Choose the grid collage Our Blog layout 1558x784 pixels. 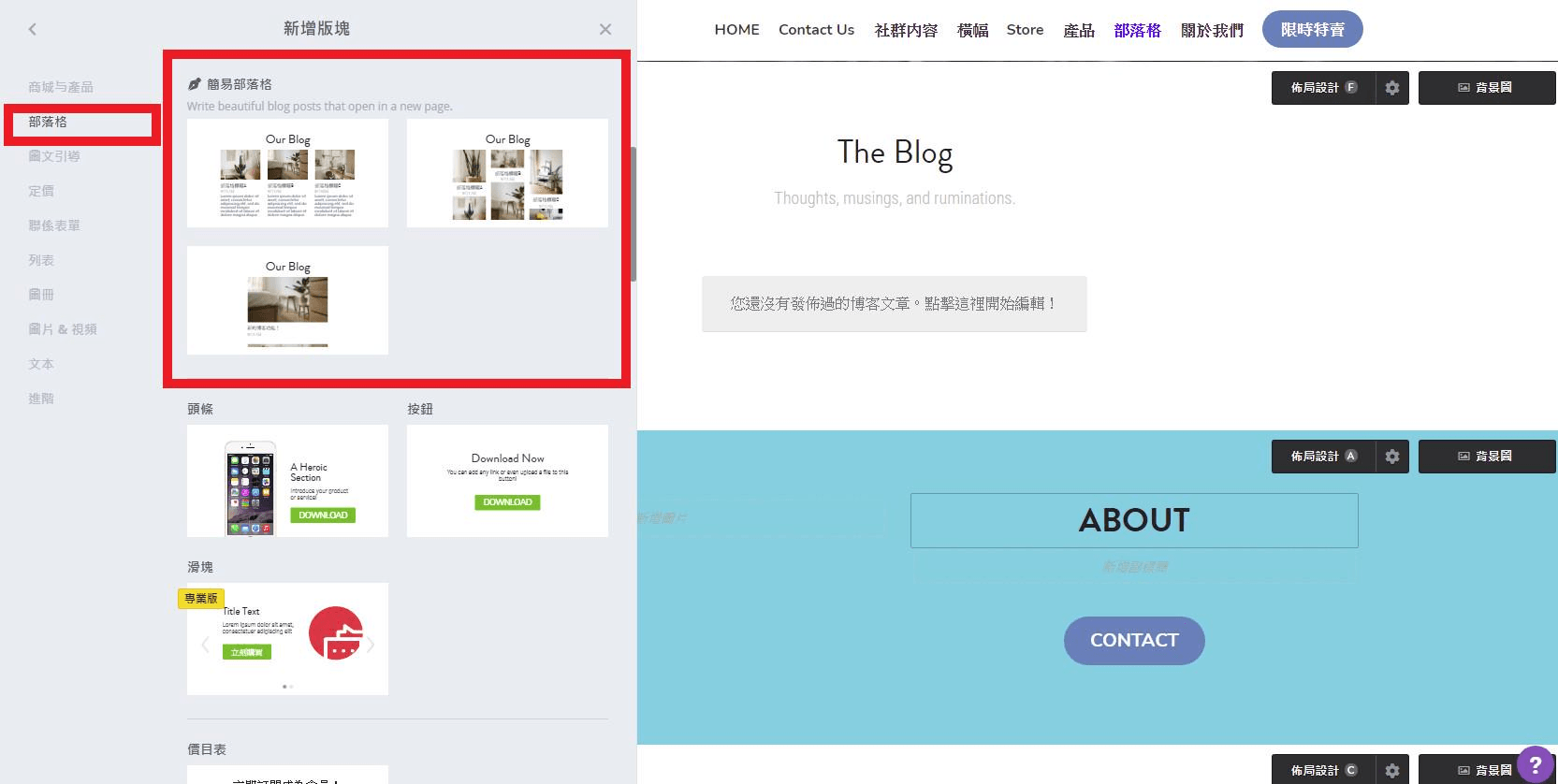(507, 173)
